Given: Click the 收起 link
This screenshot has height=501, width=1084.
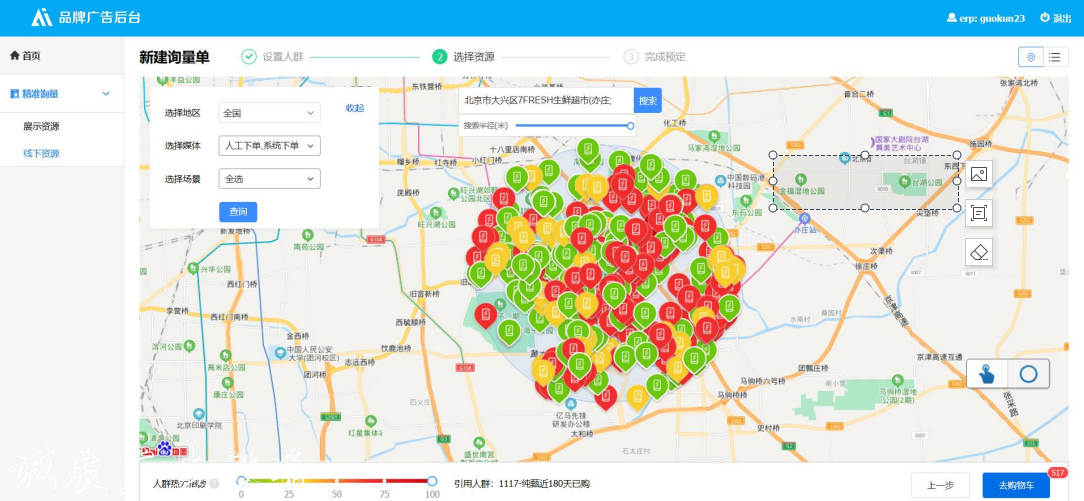Looking at the screenshot, I should (355, 108).
